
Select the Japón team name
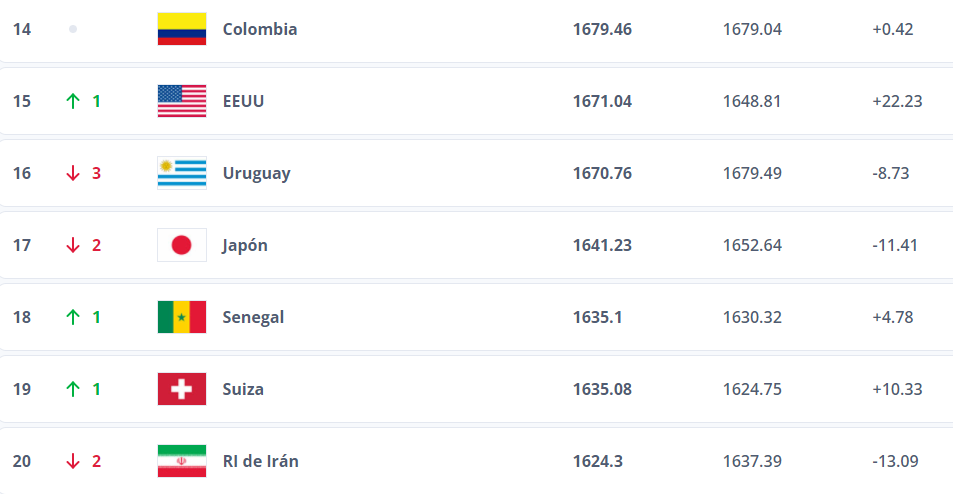click(x=245, y=245)
